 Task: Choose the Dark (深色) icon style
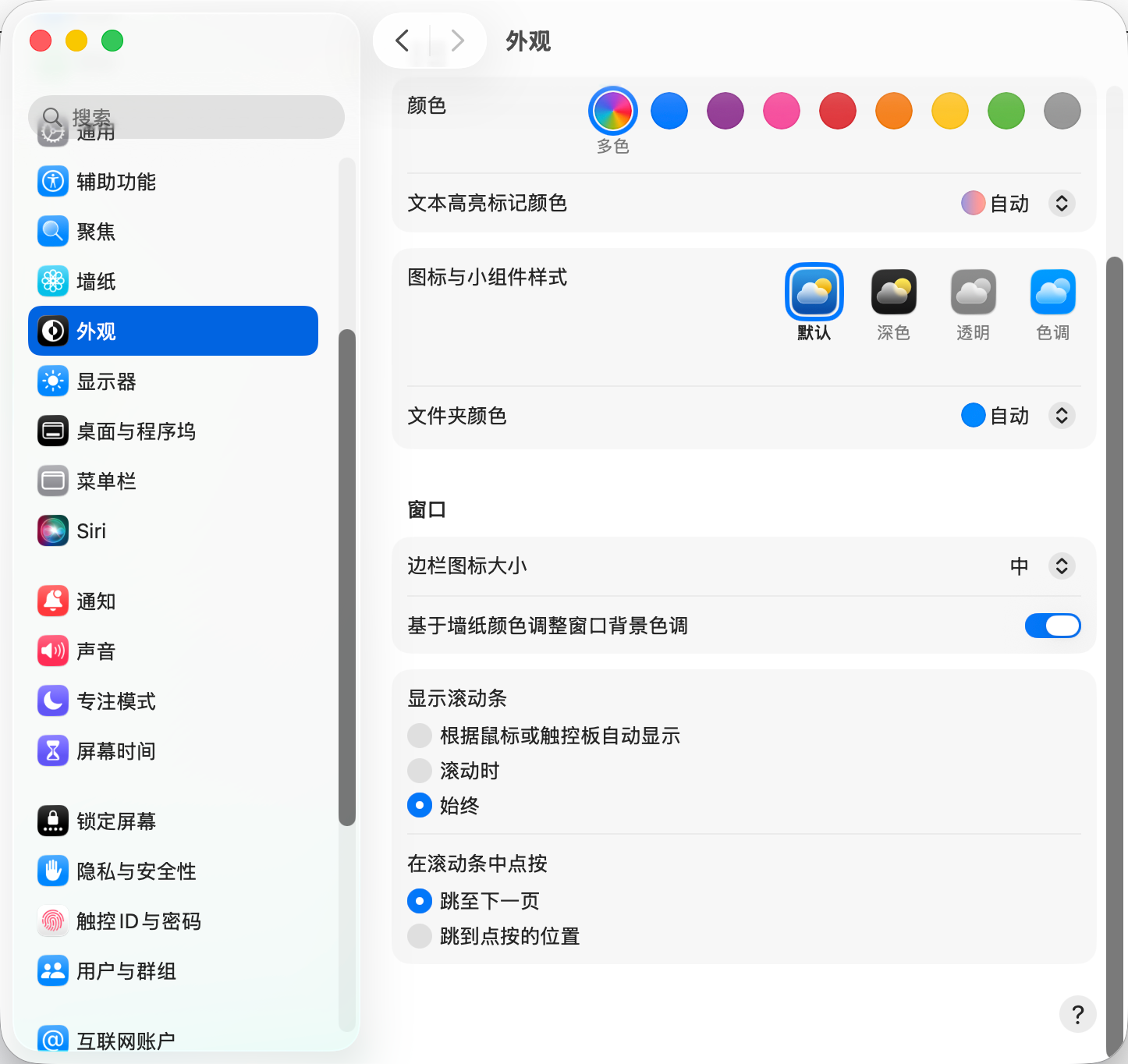click(x=893, y=293)
